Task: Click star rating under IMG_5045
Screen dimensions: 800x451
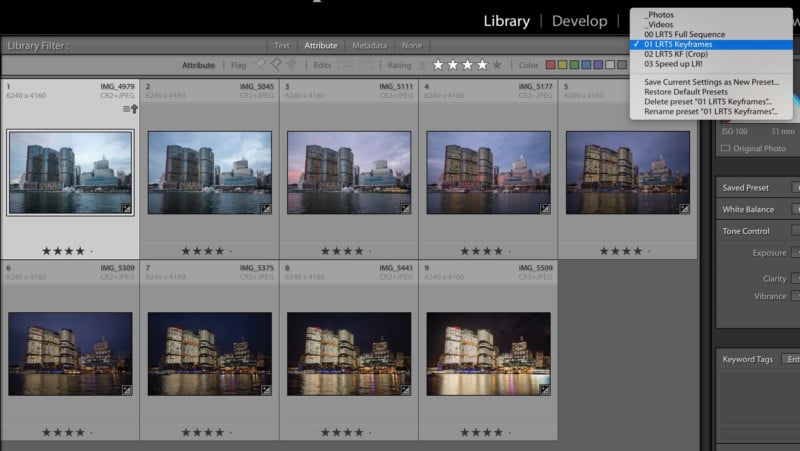Action: click(203, 251)
